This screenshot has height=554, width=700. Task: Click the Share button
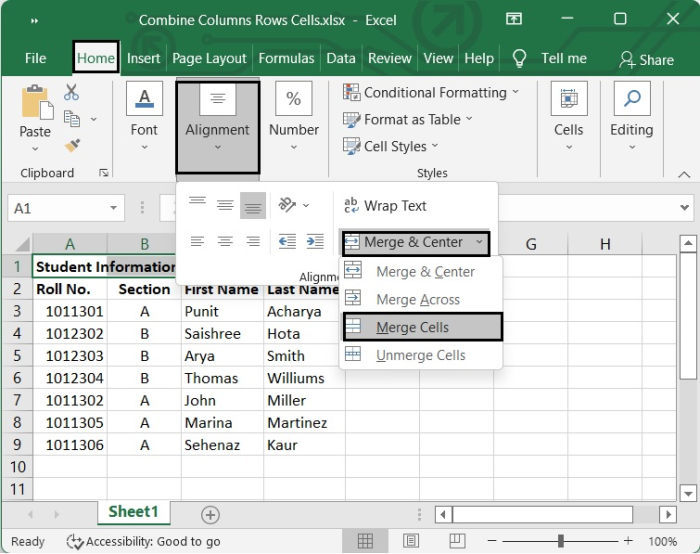(x=646, y=59)
